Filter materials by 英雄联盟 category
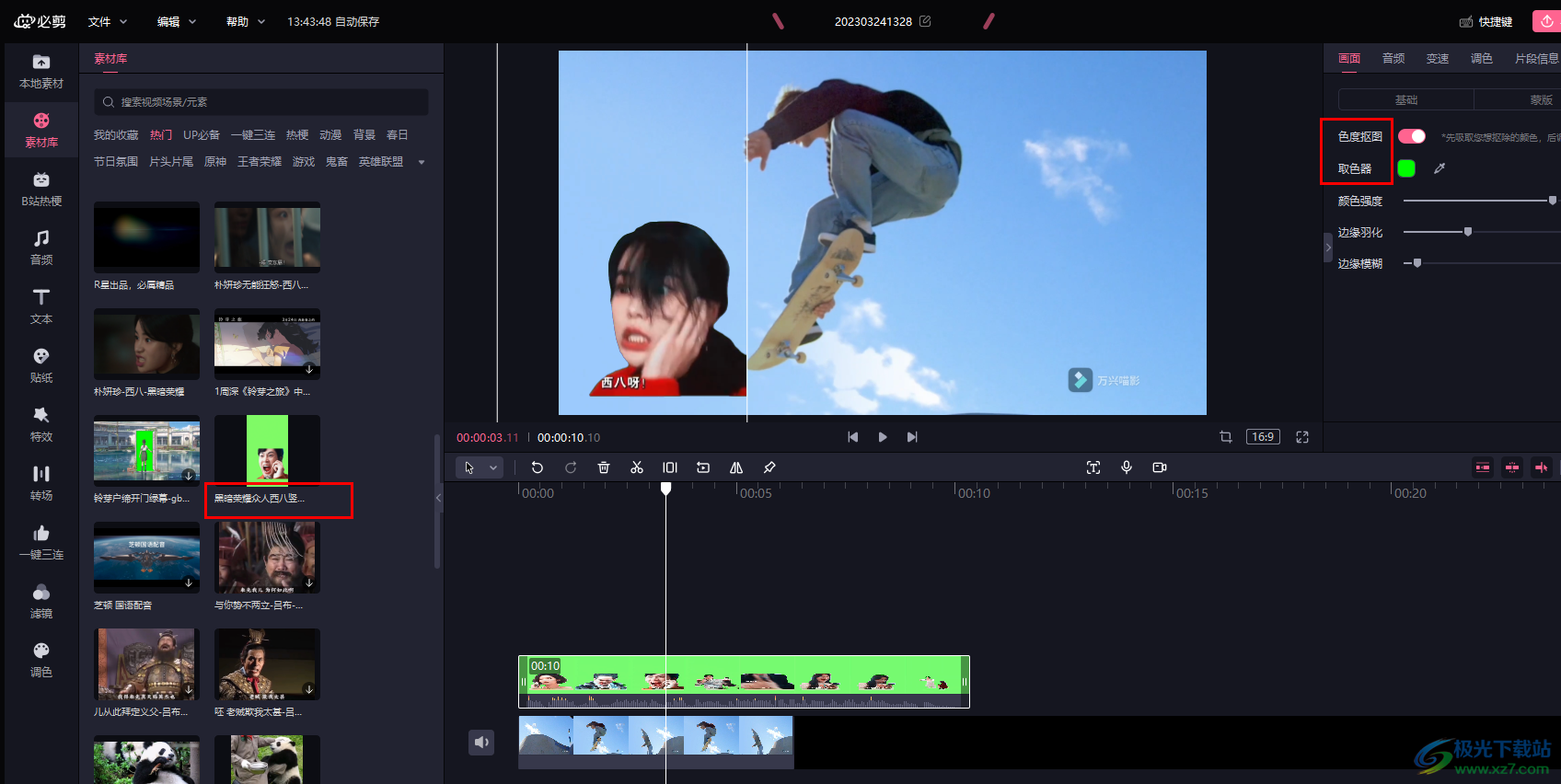 (381, 162)
